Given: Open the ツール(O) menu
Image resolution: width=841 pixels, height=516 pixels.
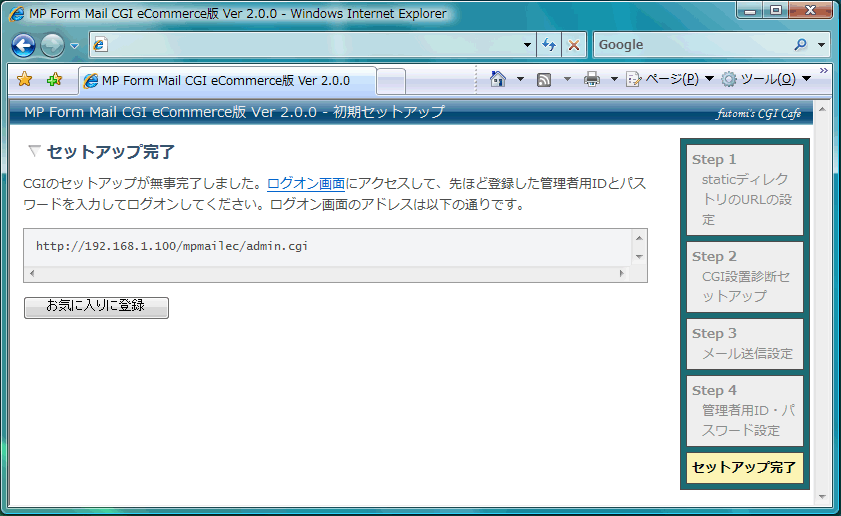Looking at the screenshot, I should coord(766,79).
